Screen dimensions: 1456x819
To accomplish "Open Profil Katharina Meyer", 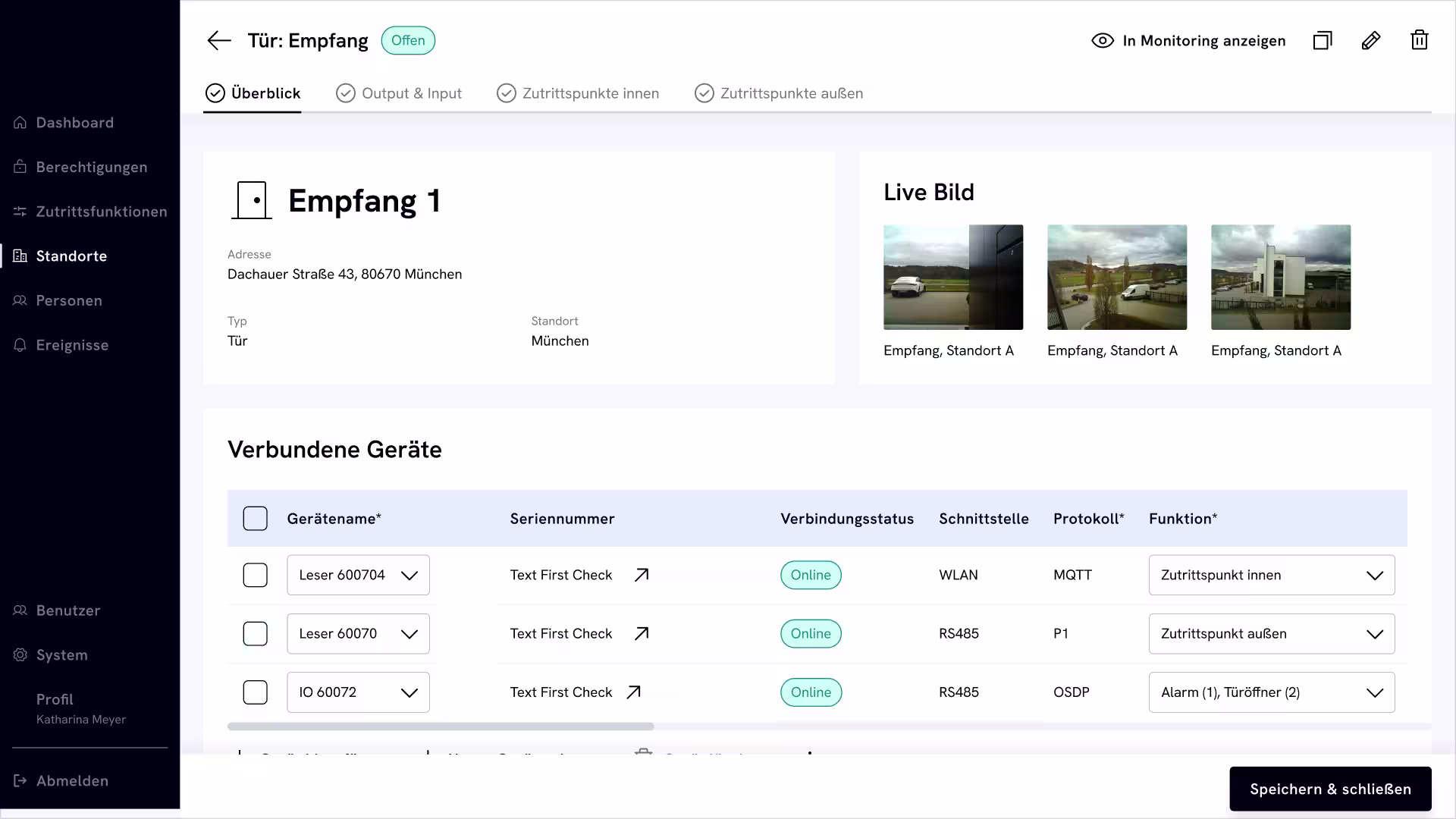I will point(80,708).
